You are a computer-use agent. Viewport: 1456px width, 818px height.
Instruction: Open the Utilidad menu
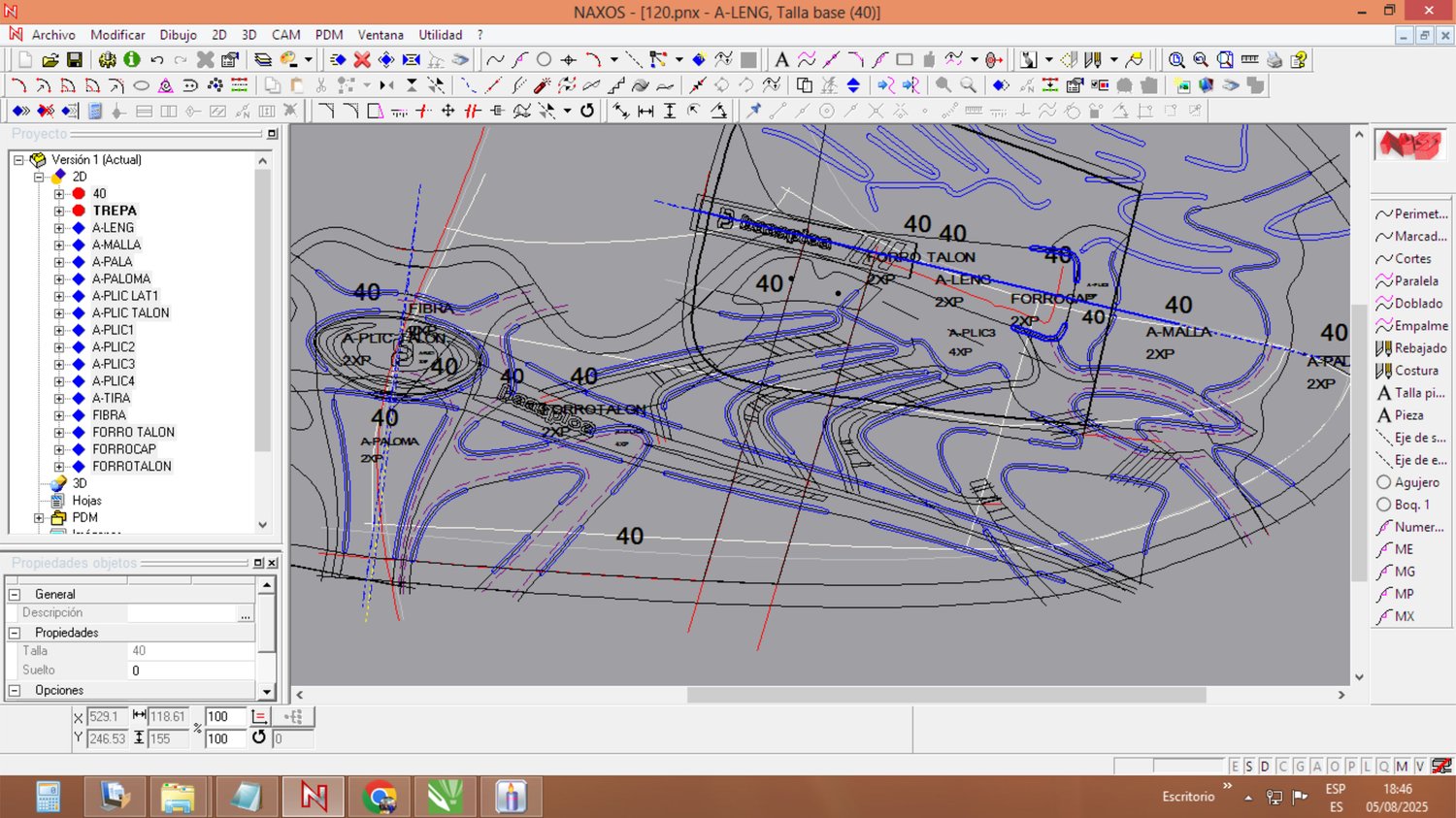click(x=440, y=35)
